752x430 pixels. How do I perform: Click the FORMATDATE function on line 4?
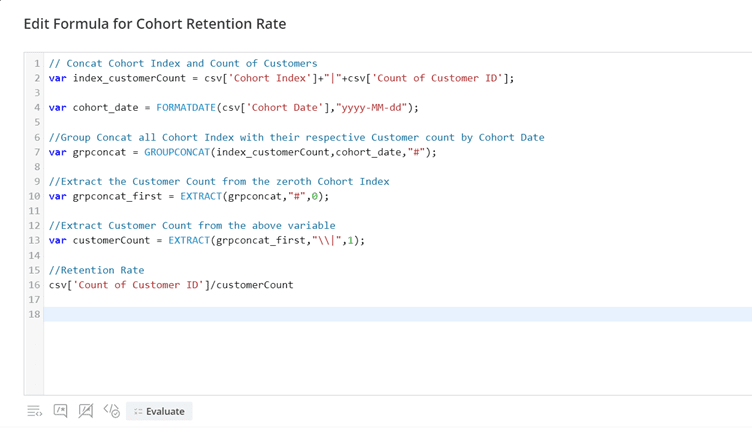186,107
